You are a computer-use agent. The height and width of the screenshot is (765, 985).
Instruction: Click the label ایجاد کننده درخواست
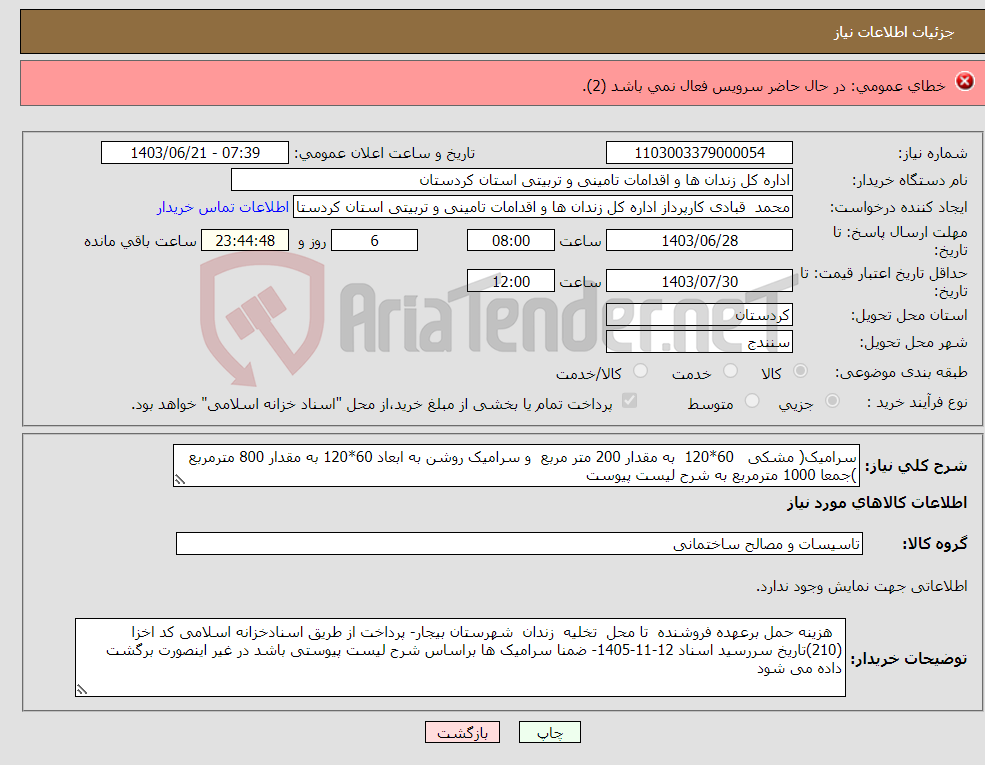coord(899,207)
